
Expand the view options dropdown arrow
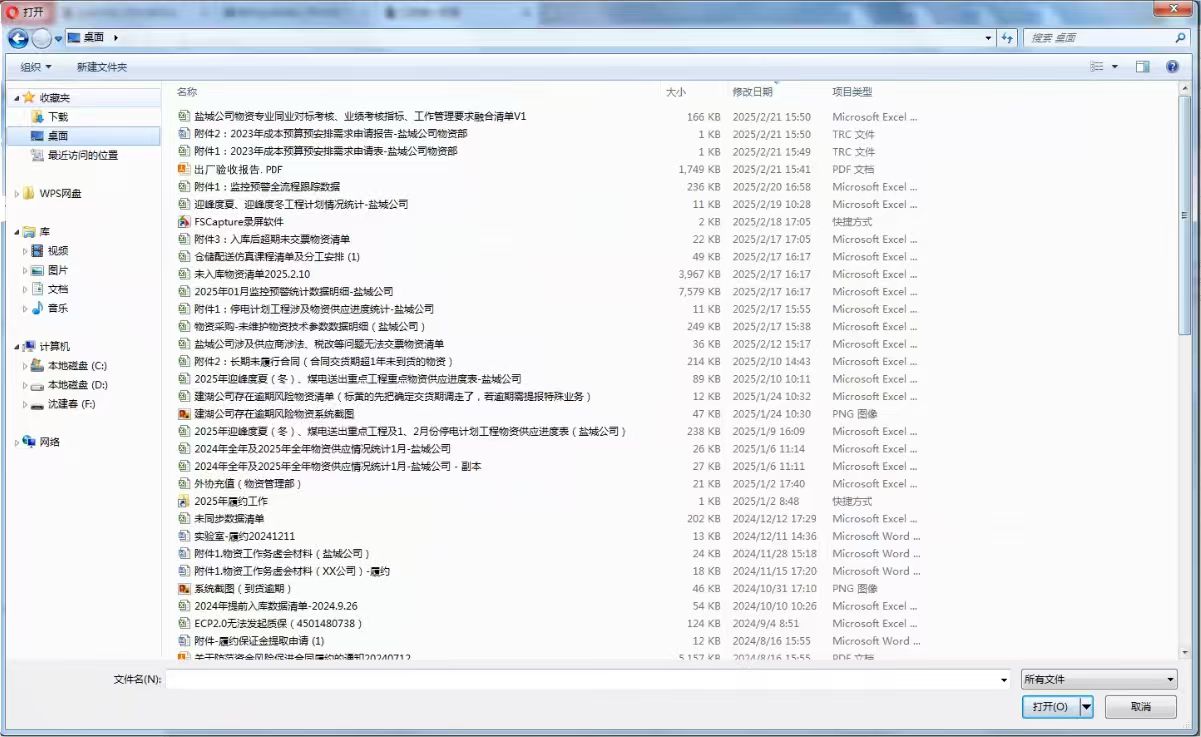tap(1115, 67)
